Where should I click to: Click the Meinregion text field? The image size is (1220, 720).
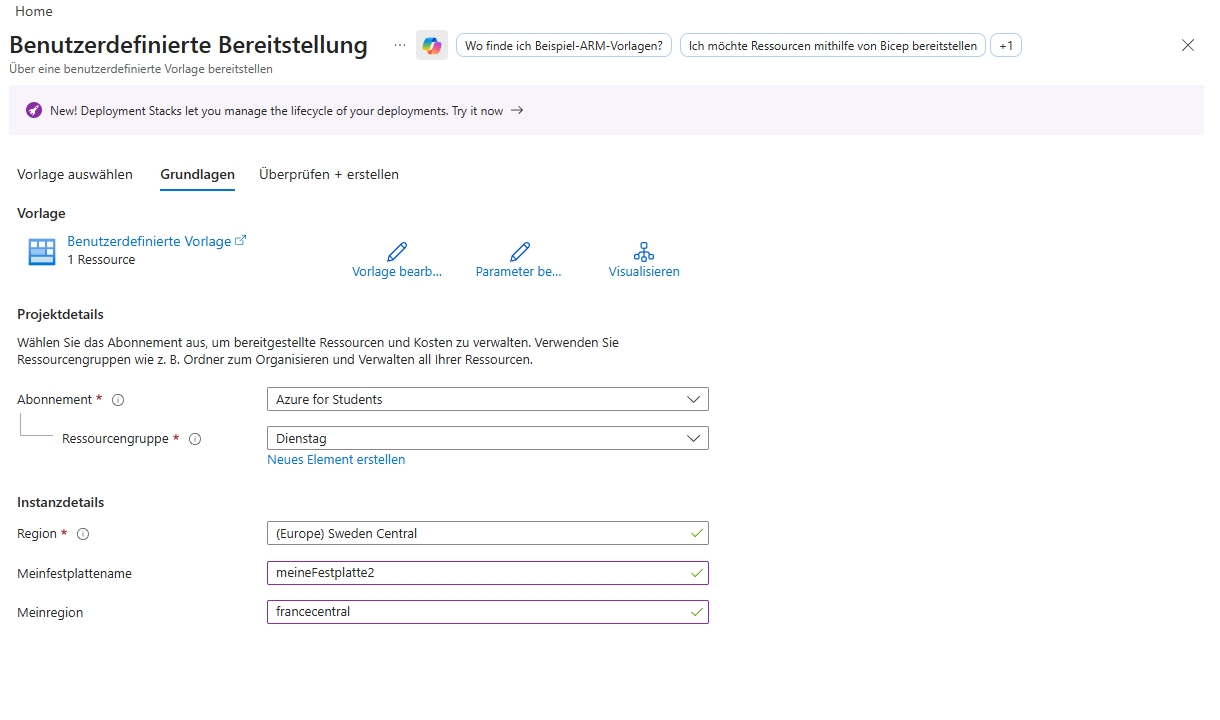coord(487,611)
